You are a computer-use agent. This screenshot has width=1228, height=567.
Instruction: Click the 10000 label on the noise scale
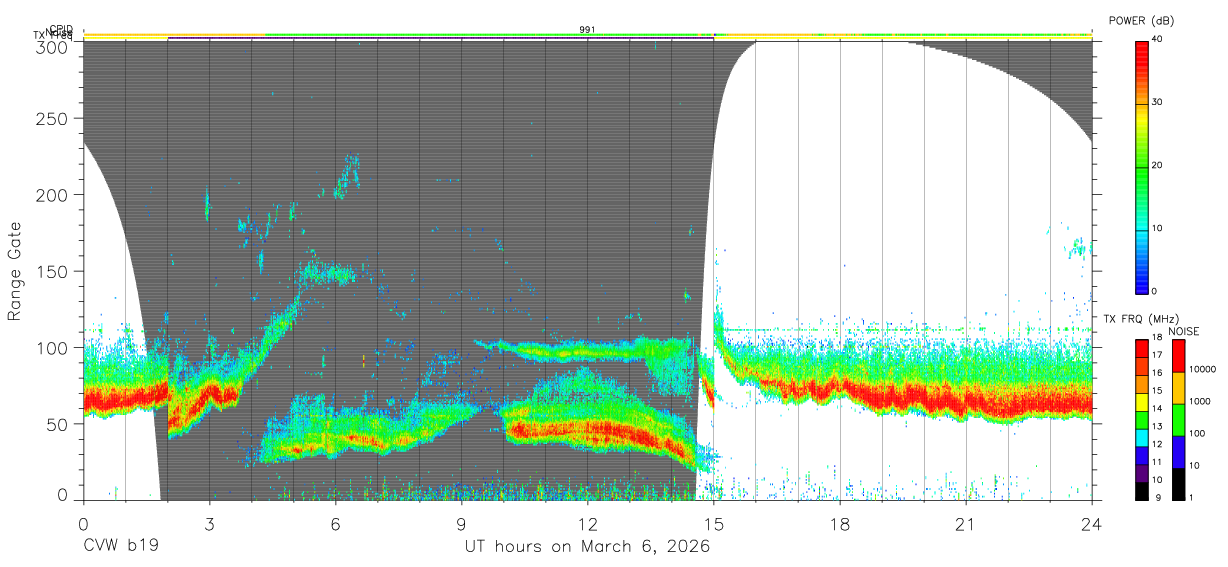coord(1201,370)
